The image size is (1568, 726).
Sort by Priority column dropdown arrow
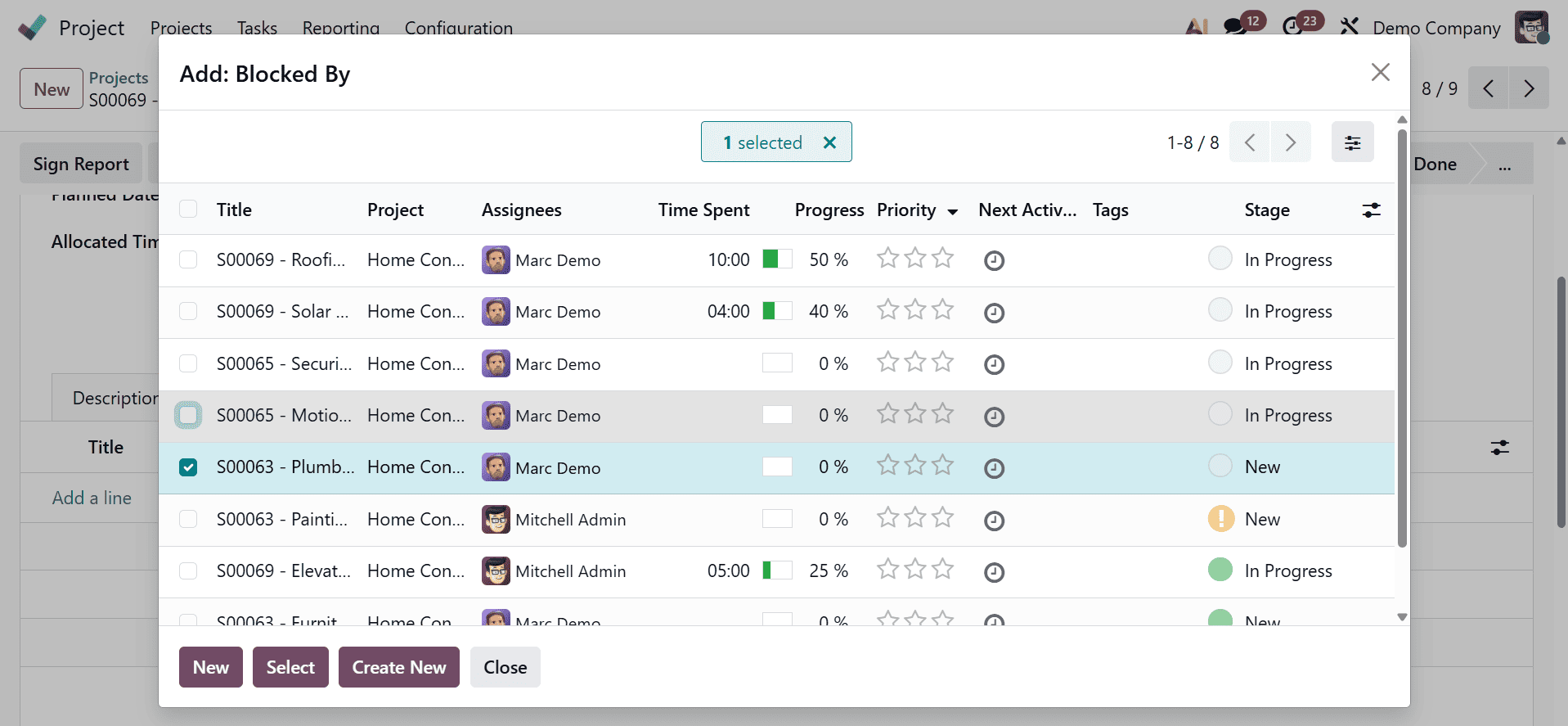(953, 212)
